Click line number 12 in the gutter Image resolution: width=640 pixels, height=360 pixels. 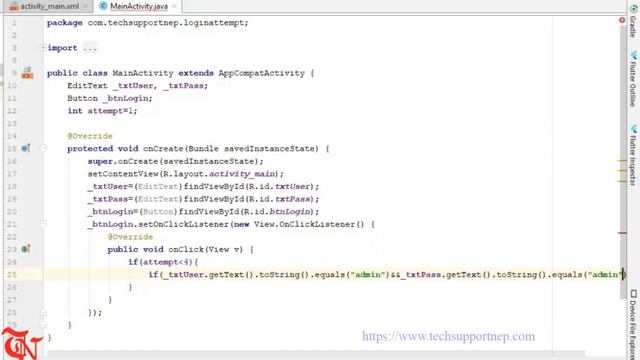coord(12,111)
